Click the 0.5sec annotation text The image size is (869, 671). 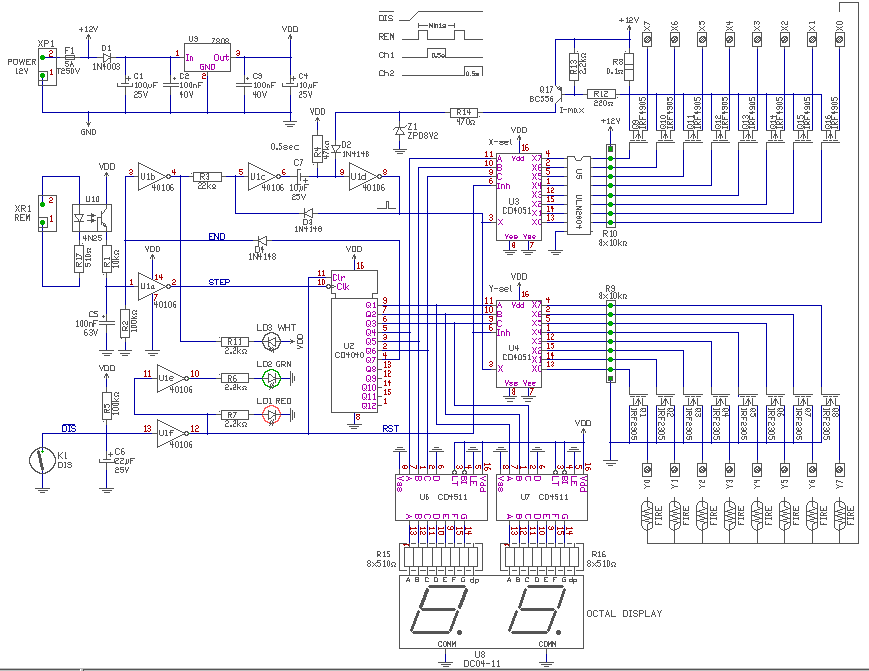[285, 147]
